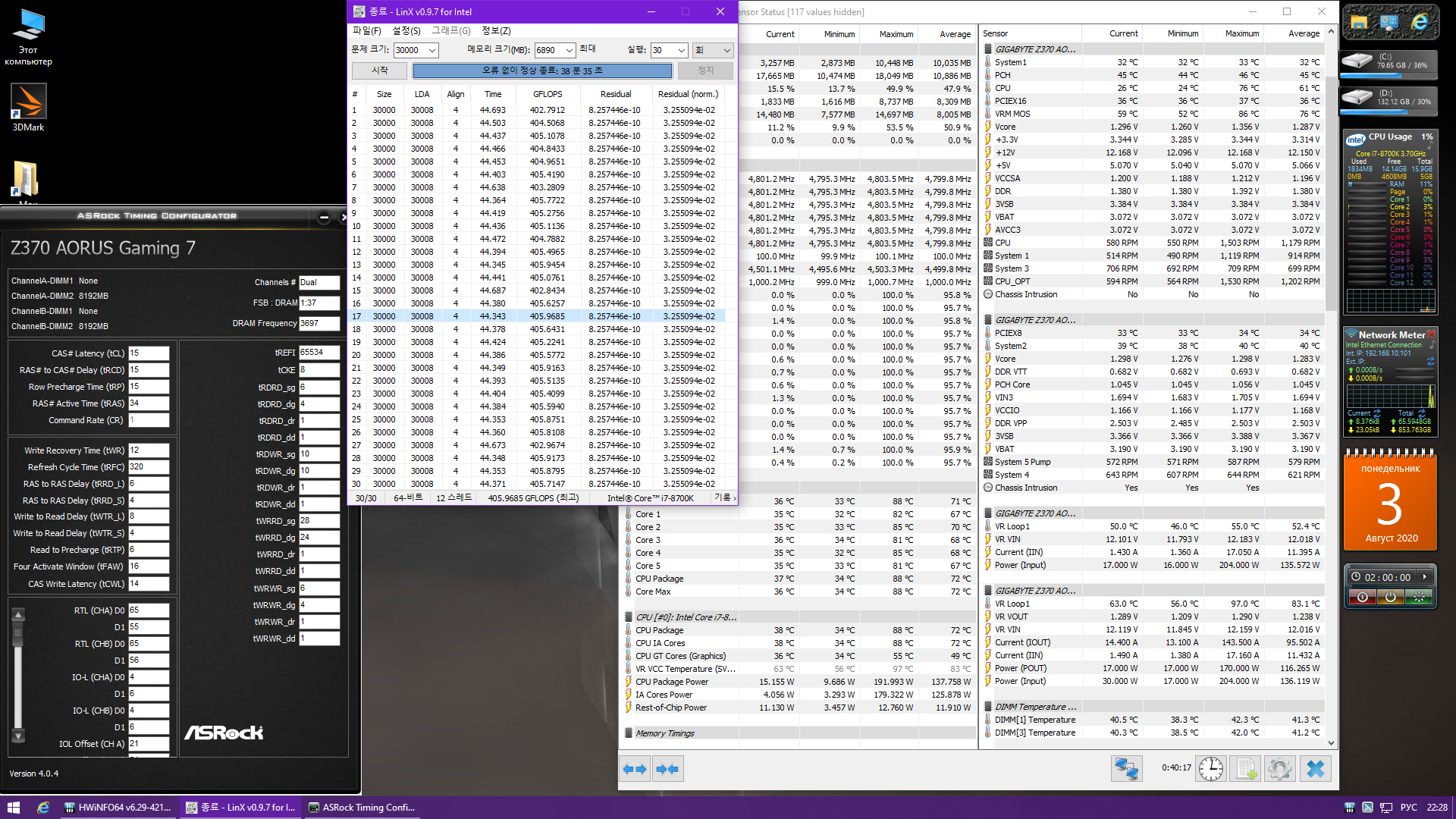Screen dimensions: 1456x819
Task: Open HWiNFO network remote monitoring icon
Action: tap(1126, 769)
